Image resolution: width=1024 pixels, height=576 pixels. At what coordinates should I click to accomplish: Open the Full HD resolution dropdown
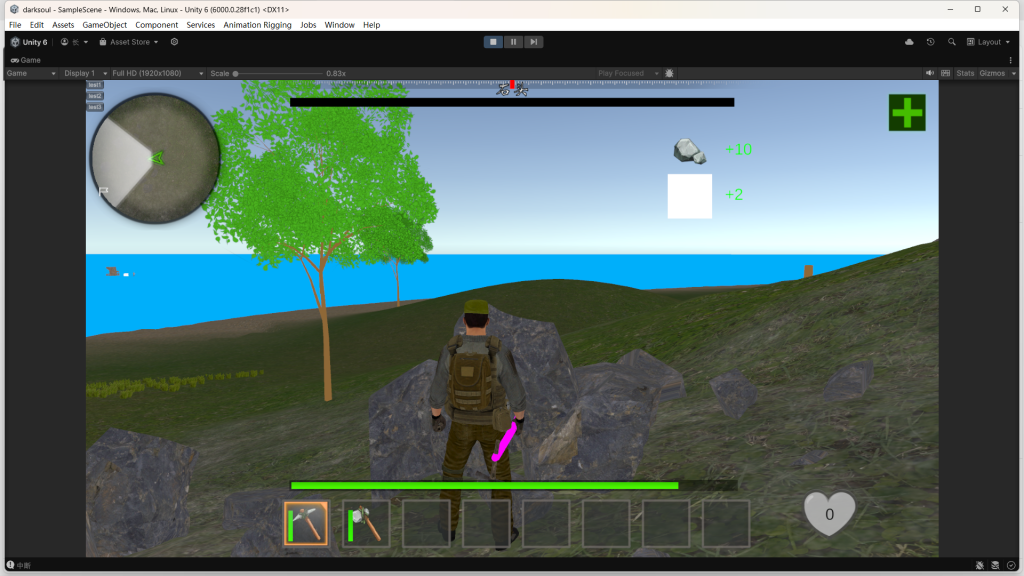[157, 73]
